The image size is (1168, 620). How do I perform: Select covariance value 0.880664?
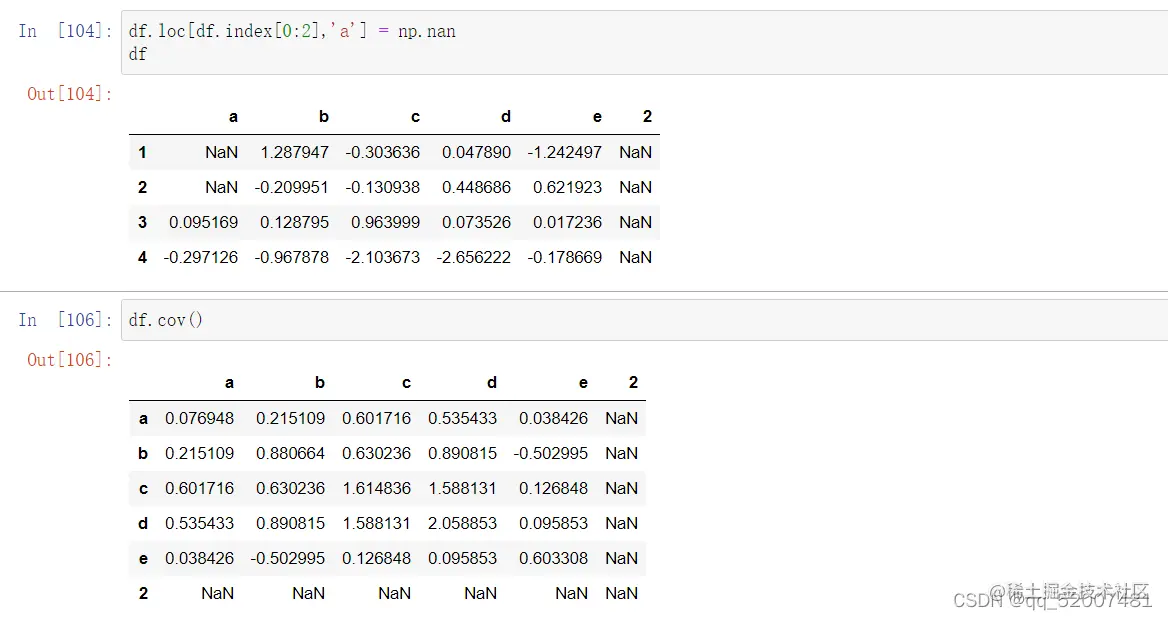290,454
